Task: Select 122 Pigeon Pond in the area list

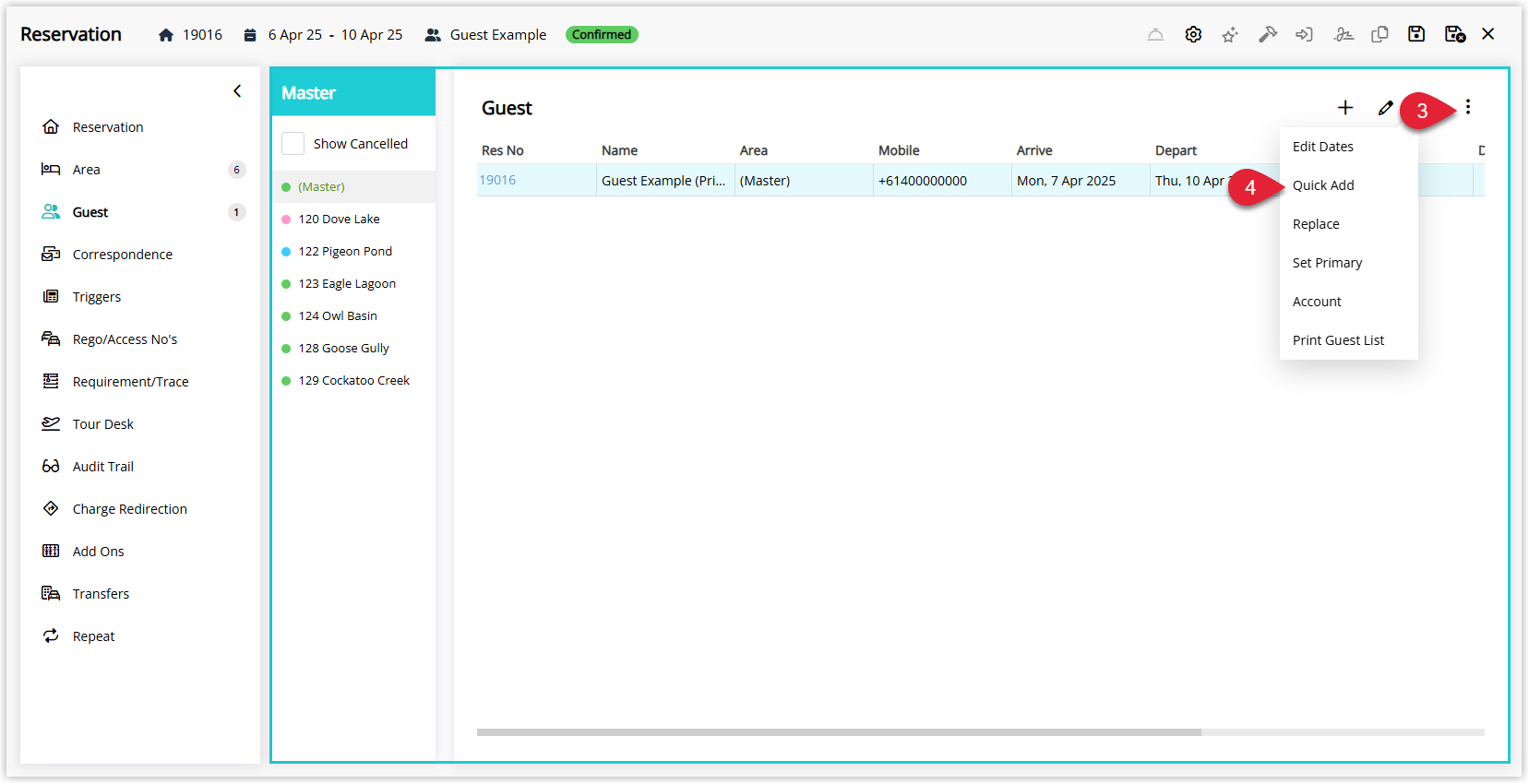Action: [x=353, y=251]
